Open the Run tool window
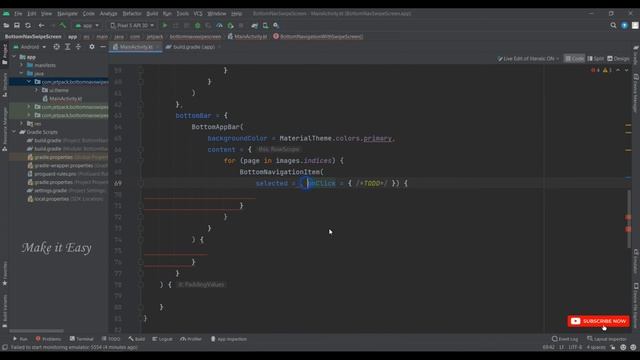This screenshot has width=640, height=360. tap(20, 339)
